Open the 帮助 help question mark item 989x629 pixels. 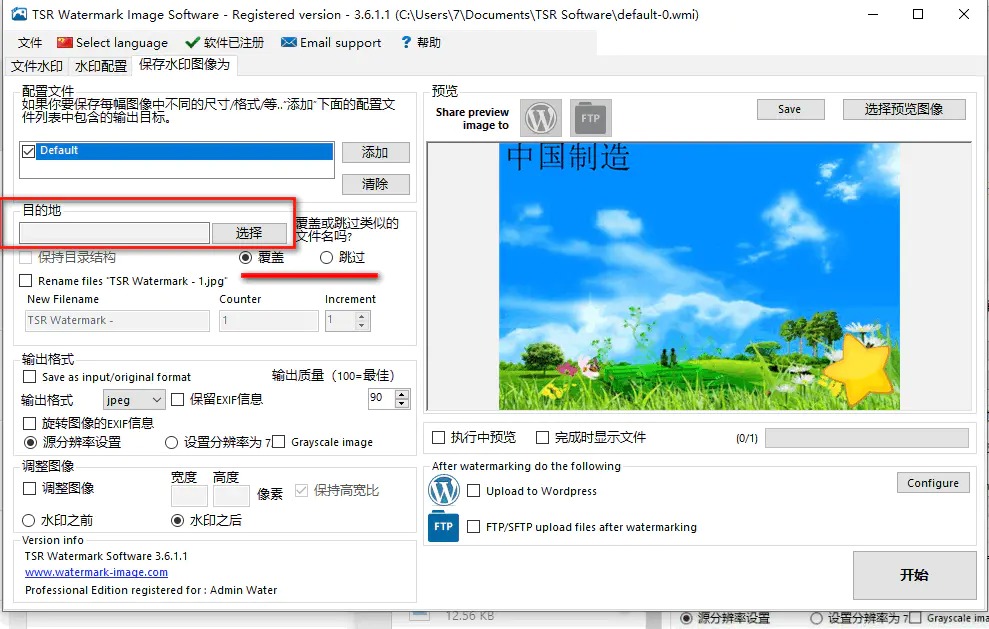click(x=420, y=43)
